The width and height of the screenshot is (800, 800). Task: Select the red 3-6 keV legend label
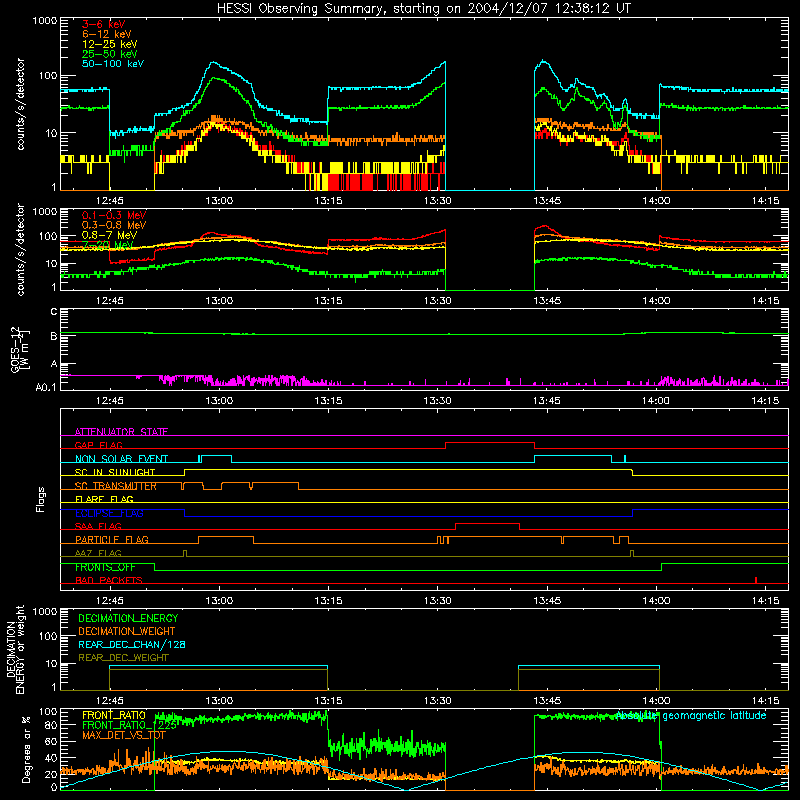[104, 24]
